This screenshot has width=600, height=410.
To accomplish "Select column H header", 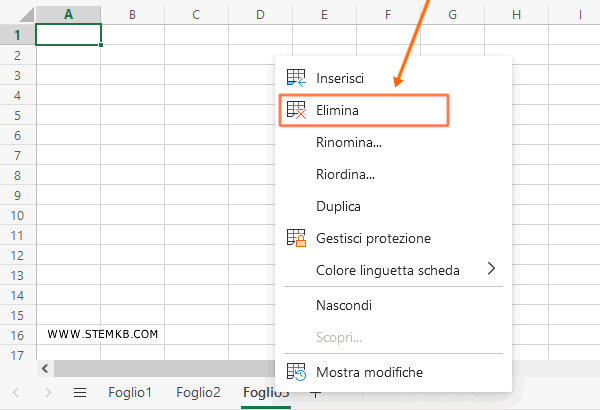I will 516,15.
